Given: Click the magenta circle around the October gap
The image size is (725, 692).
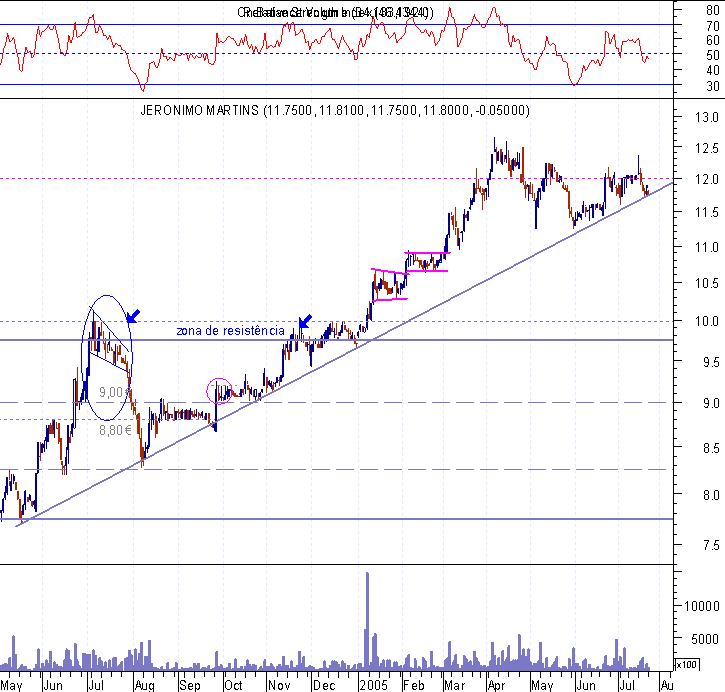Looking at the screenshot, I should point(219,391).
